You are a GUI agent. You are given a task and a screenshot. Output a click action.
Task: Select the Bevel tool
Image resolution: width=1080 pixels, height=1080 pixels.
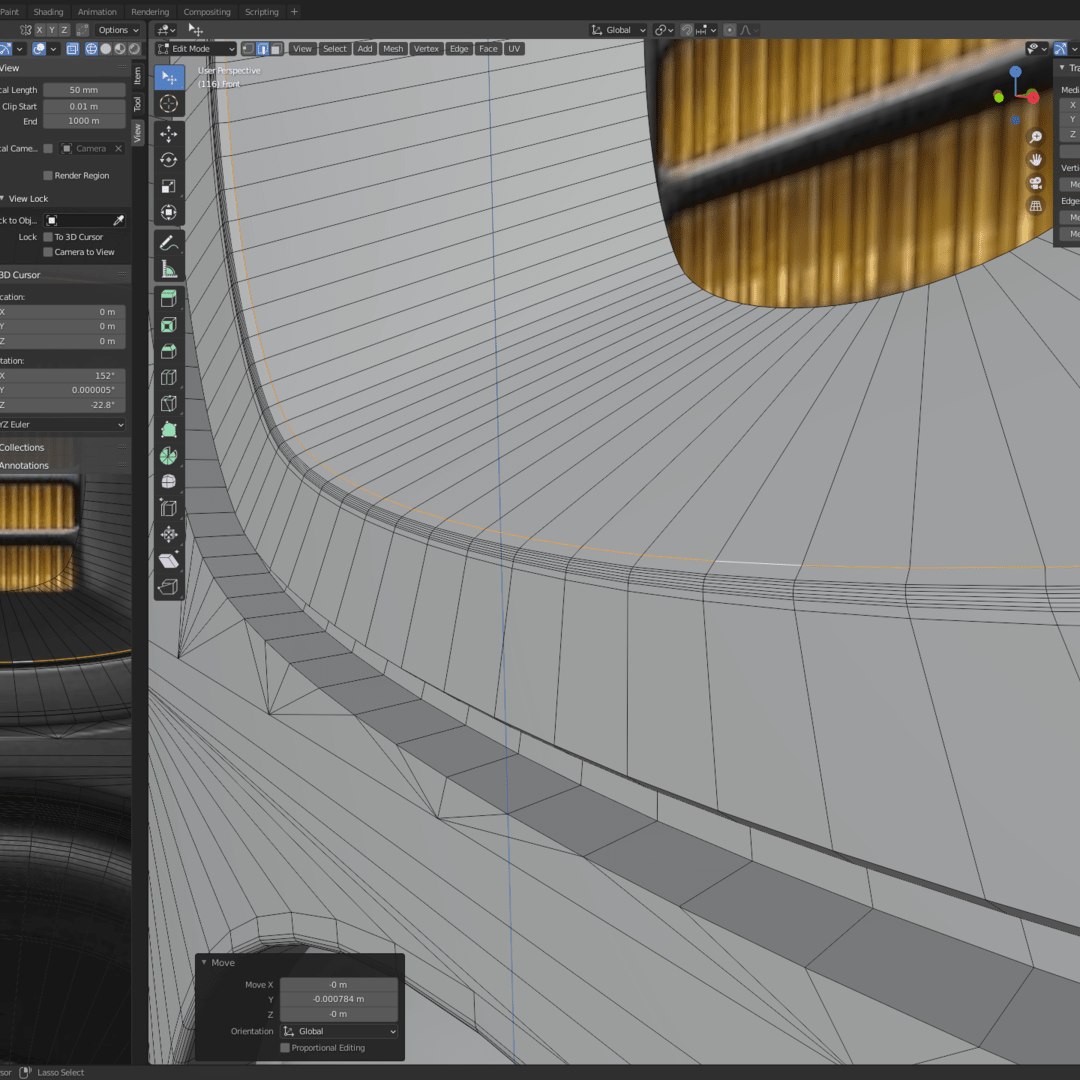point(169,351)
